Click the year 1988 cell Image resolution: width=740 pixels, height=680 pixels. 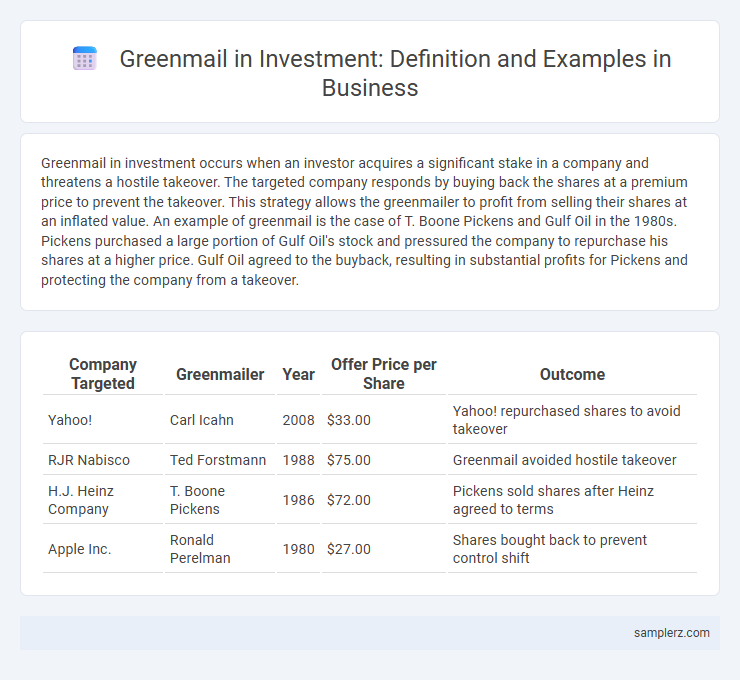click(x=298, y=460)
